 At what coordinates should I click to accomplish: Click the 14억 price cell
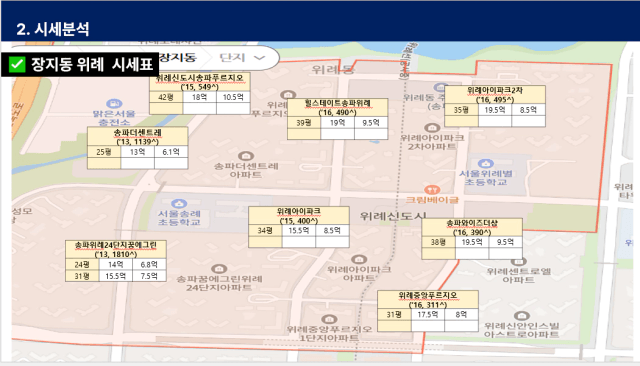116,264
